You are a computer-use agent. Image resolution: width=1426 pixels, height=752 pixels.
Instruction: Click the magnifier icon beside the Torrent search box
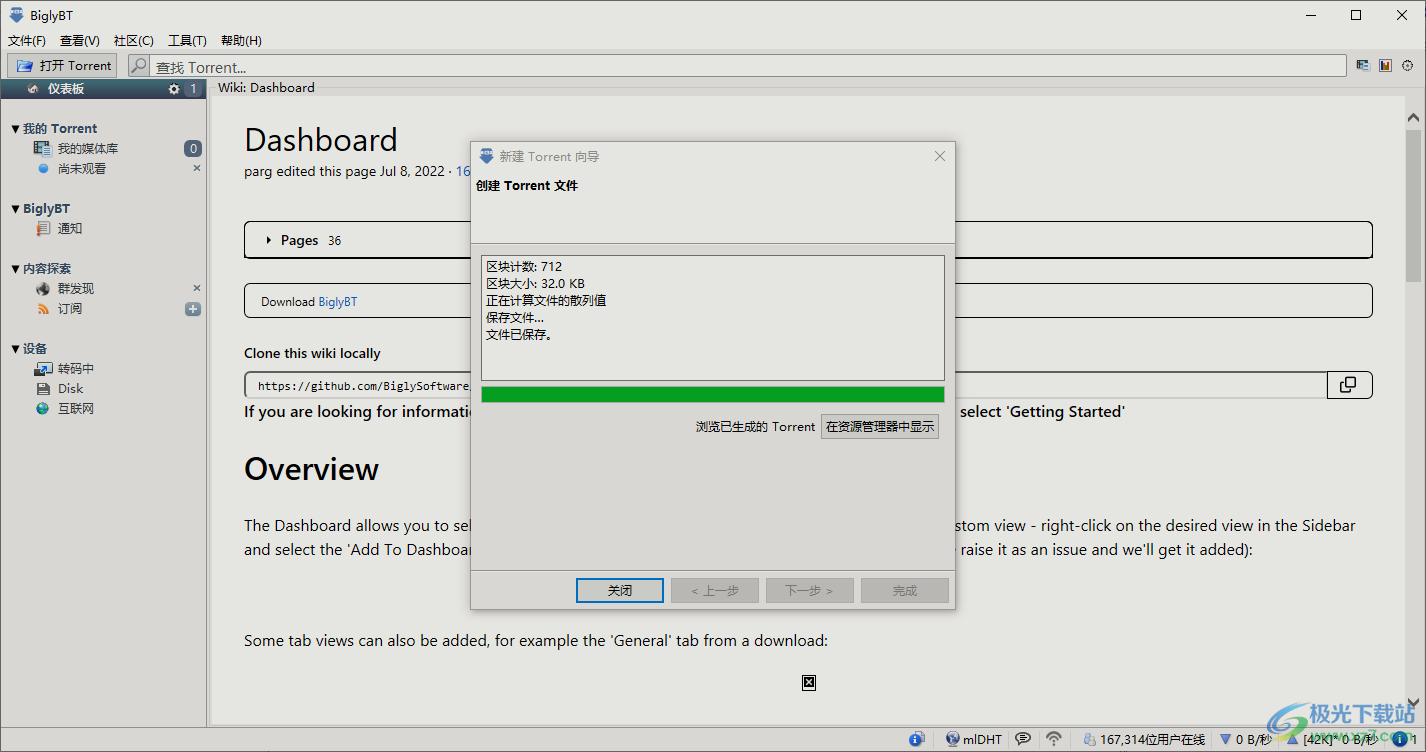pos(139,66)
